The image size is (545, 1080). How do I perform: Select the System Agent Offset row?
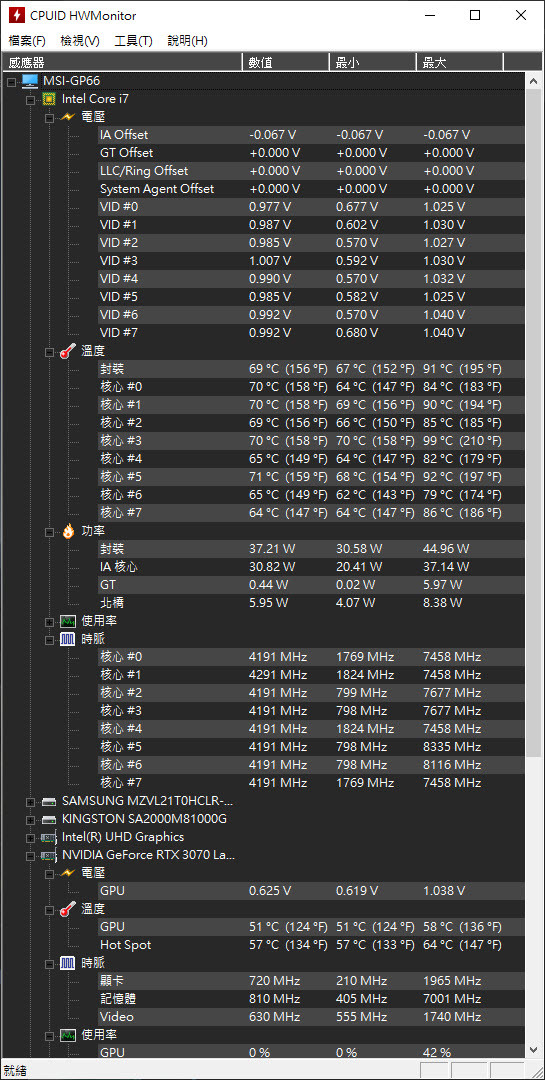(311, 188)
